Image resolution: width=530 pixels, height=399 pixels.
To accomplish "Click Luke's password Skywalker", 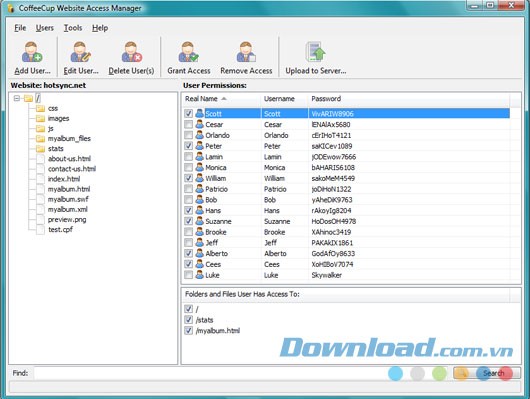I will [327, 275].
